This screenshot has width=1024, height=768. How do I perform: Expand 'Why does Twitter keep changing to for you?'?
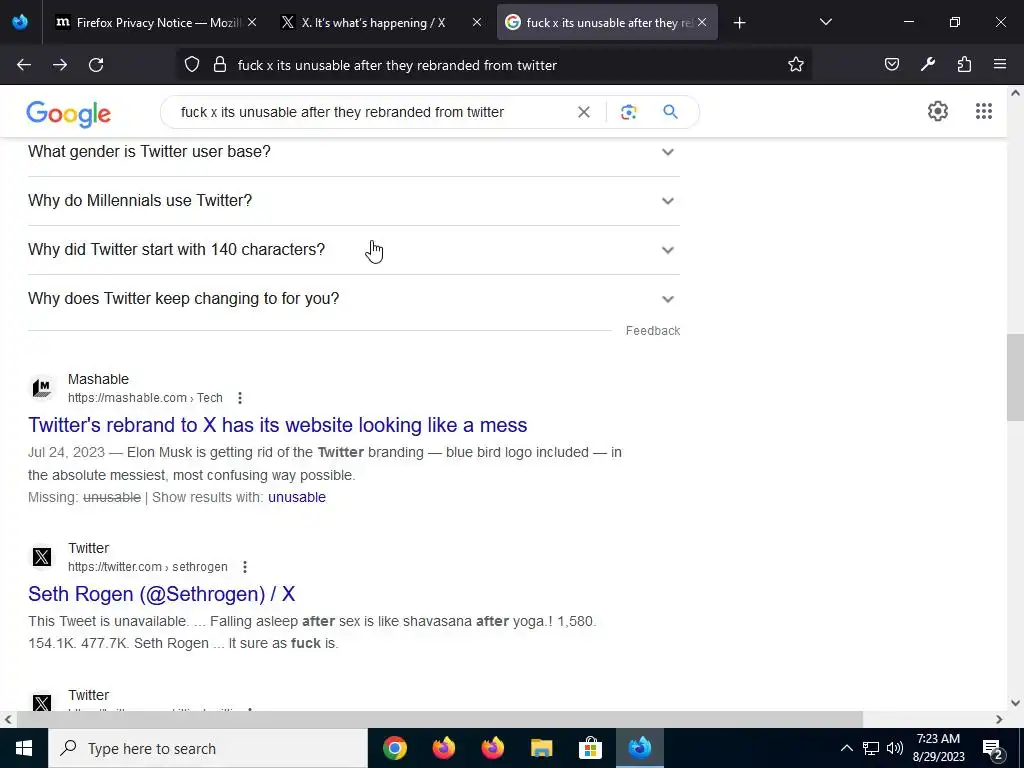(353, 298)
